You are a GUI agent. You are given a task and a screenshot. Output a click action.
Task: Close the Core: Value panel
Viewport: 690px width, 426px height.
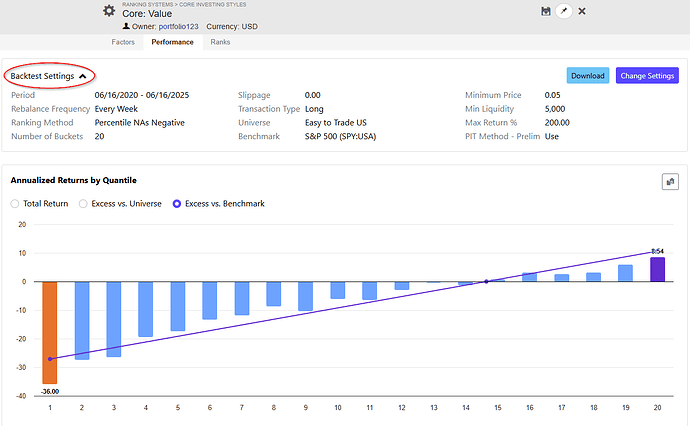coord(582,11)
